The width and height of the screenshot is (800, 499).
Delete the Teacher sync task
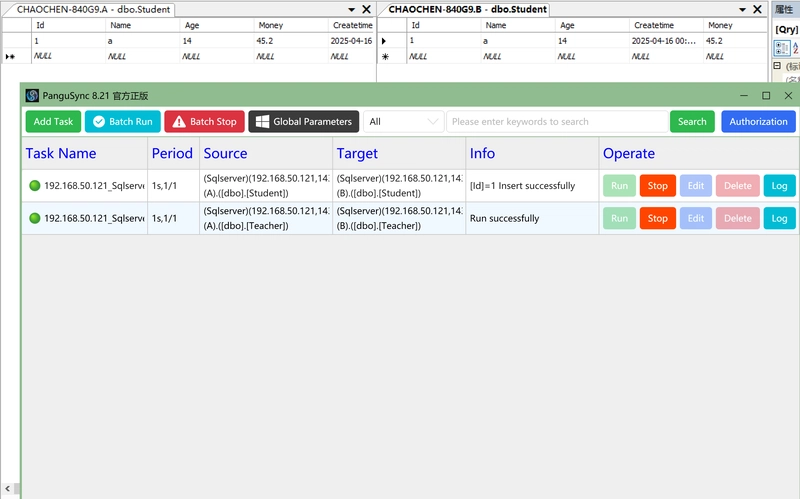coord(738,218)
